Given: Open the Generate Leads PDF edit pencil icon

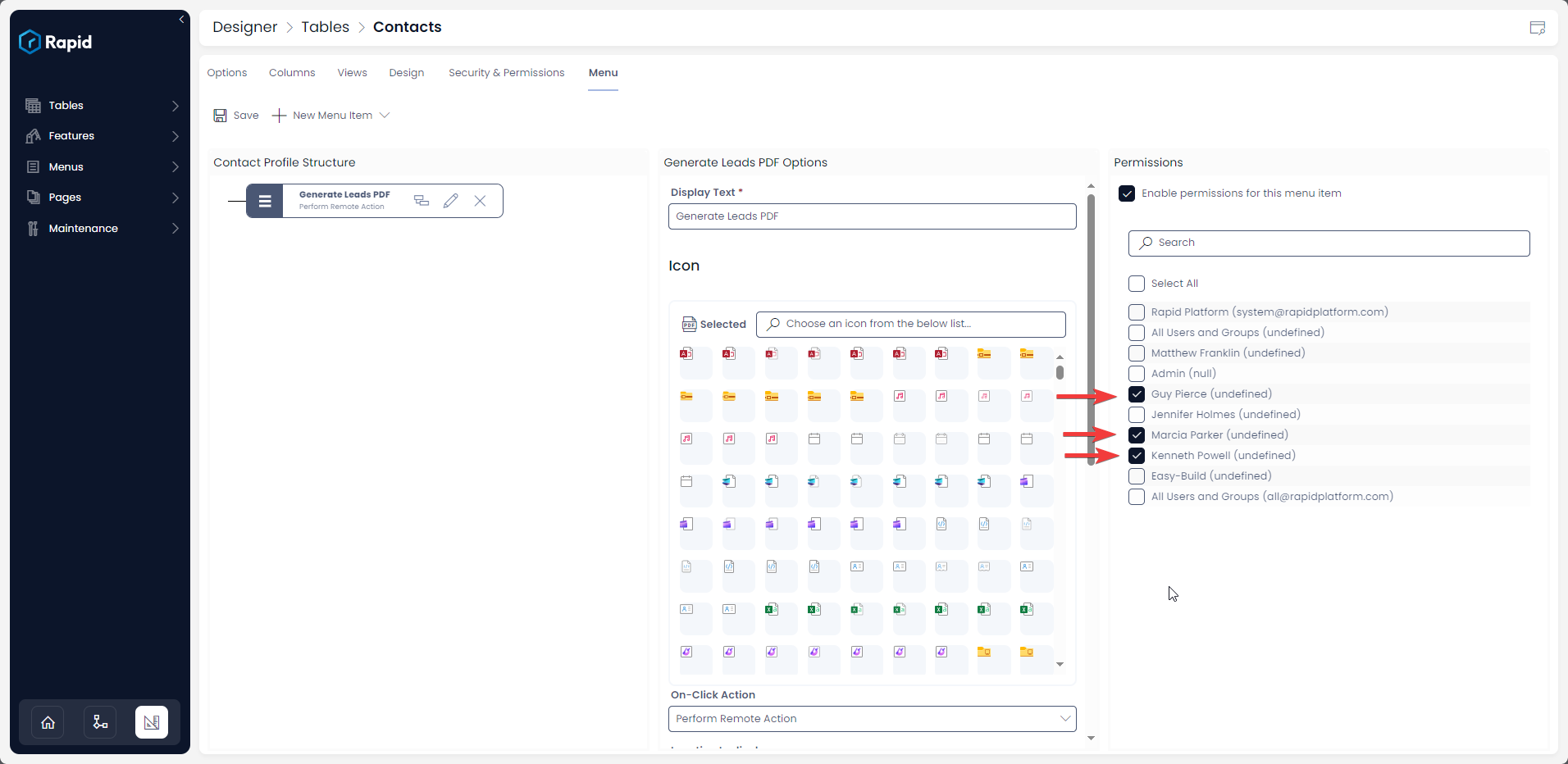Looking at the screenshot, I should click(450, 200).
